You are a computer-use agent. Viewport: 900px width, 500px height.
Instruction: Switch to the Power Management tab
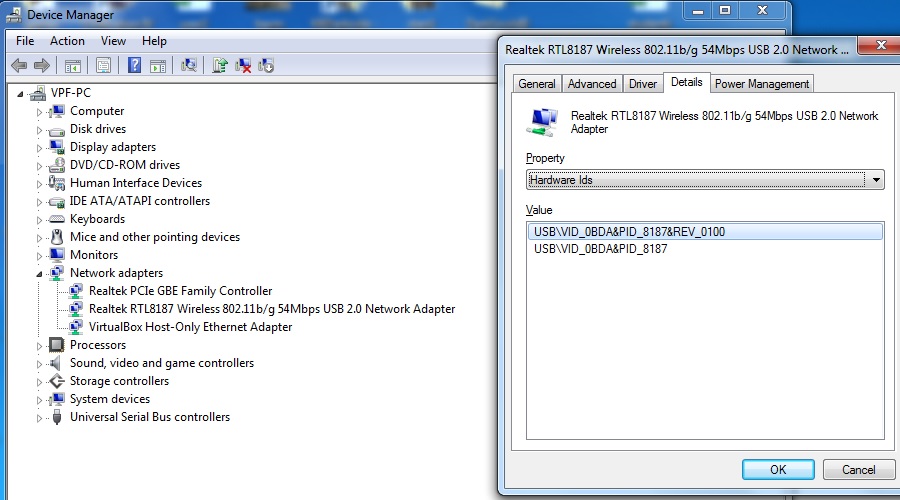point(762,84)
